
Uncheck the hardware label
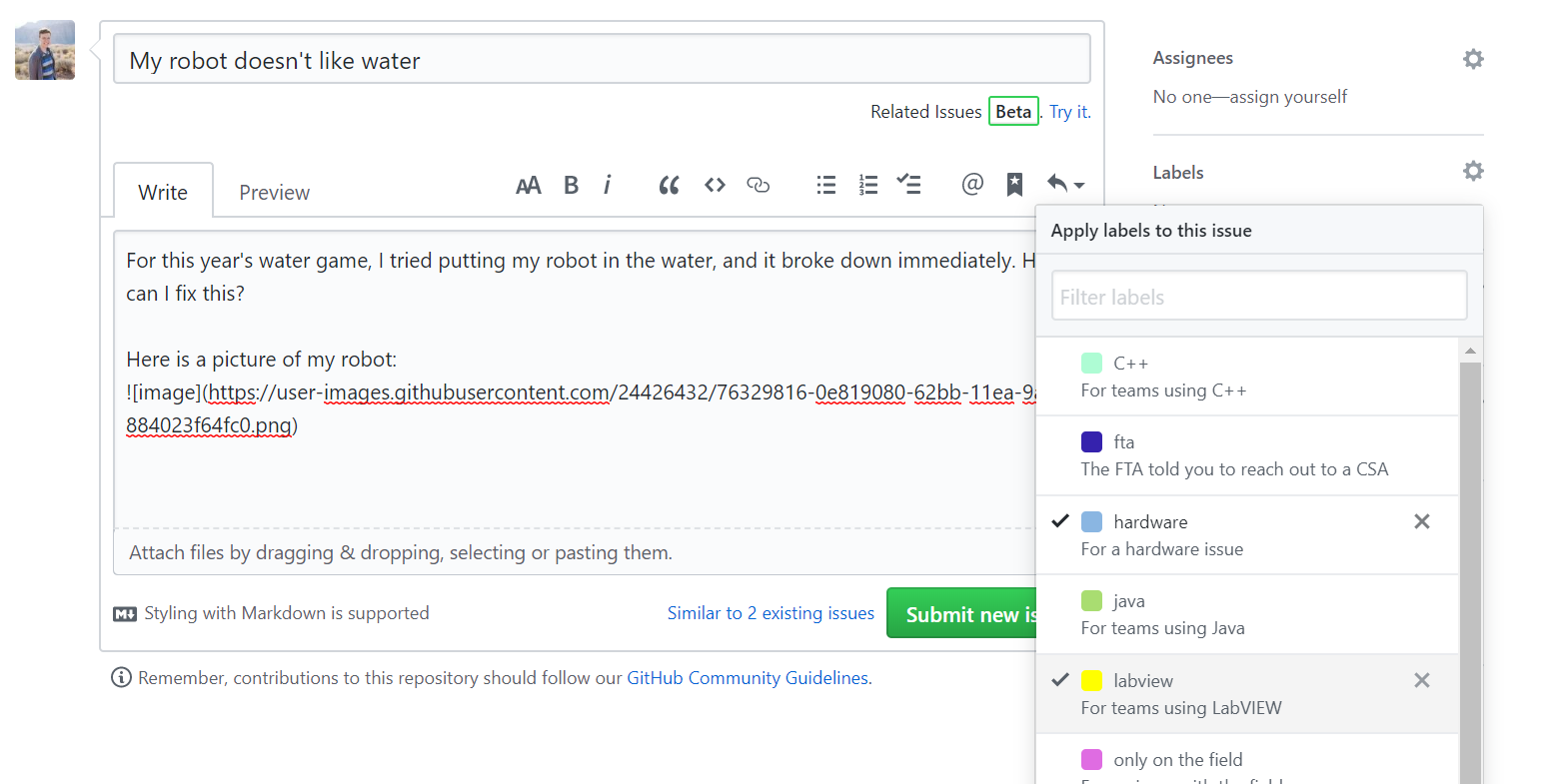click(1247, 535)
